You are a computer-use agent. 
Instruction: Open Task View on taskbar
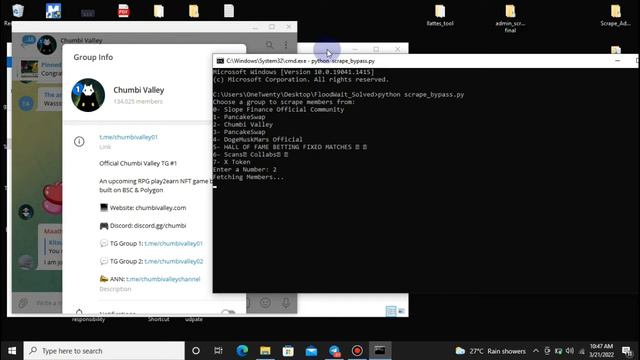218,351
